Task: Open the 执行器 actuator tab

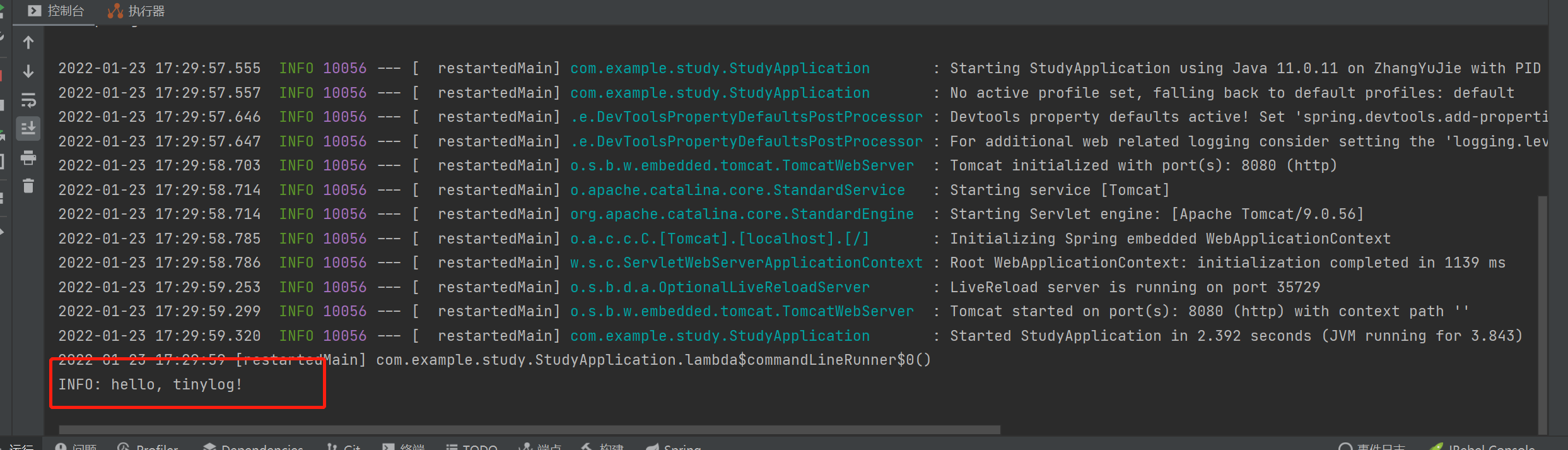Action: [136, 11]
